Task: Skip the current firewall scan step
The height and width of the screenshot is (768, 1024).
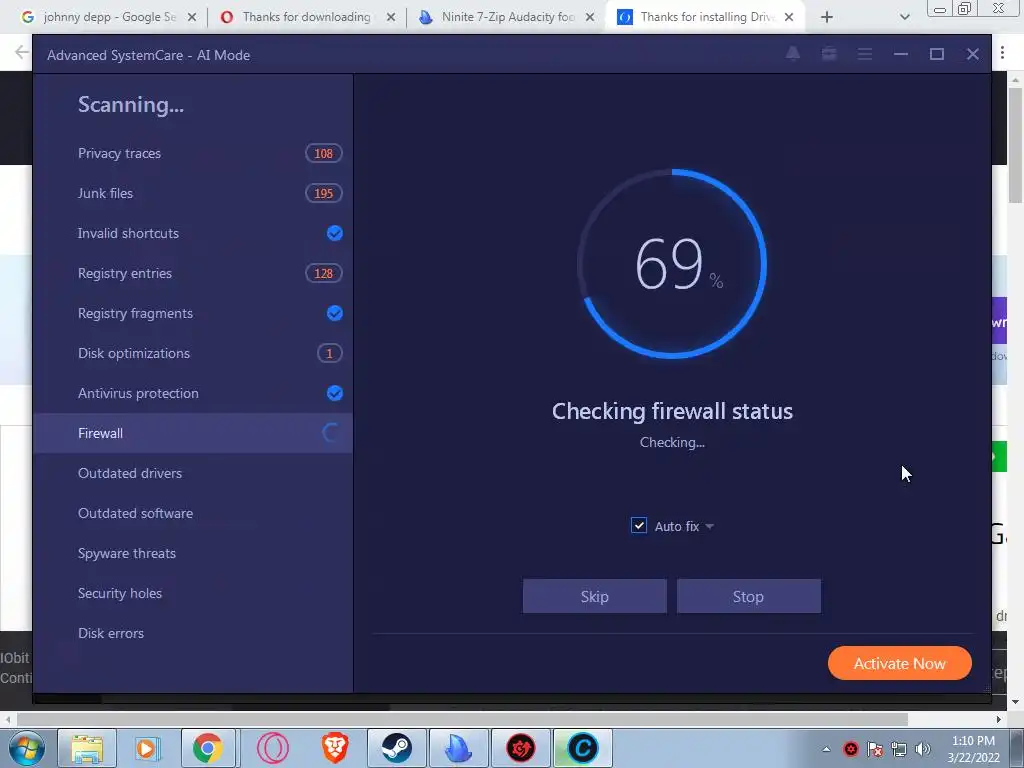Action: coord(594,596)
